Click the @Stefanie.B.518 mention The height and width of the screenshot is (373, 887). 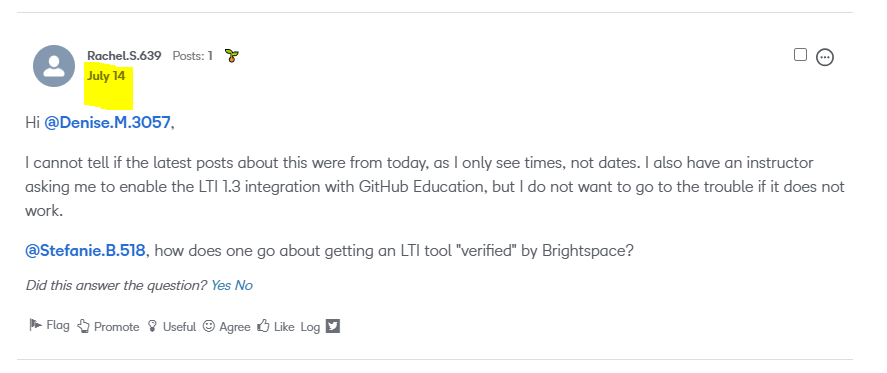(x=85, y=250)
